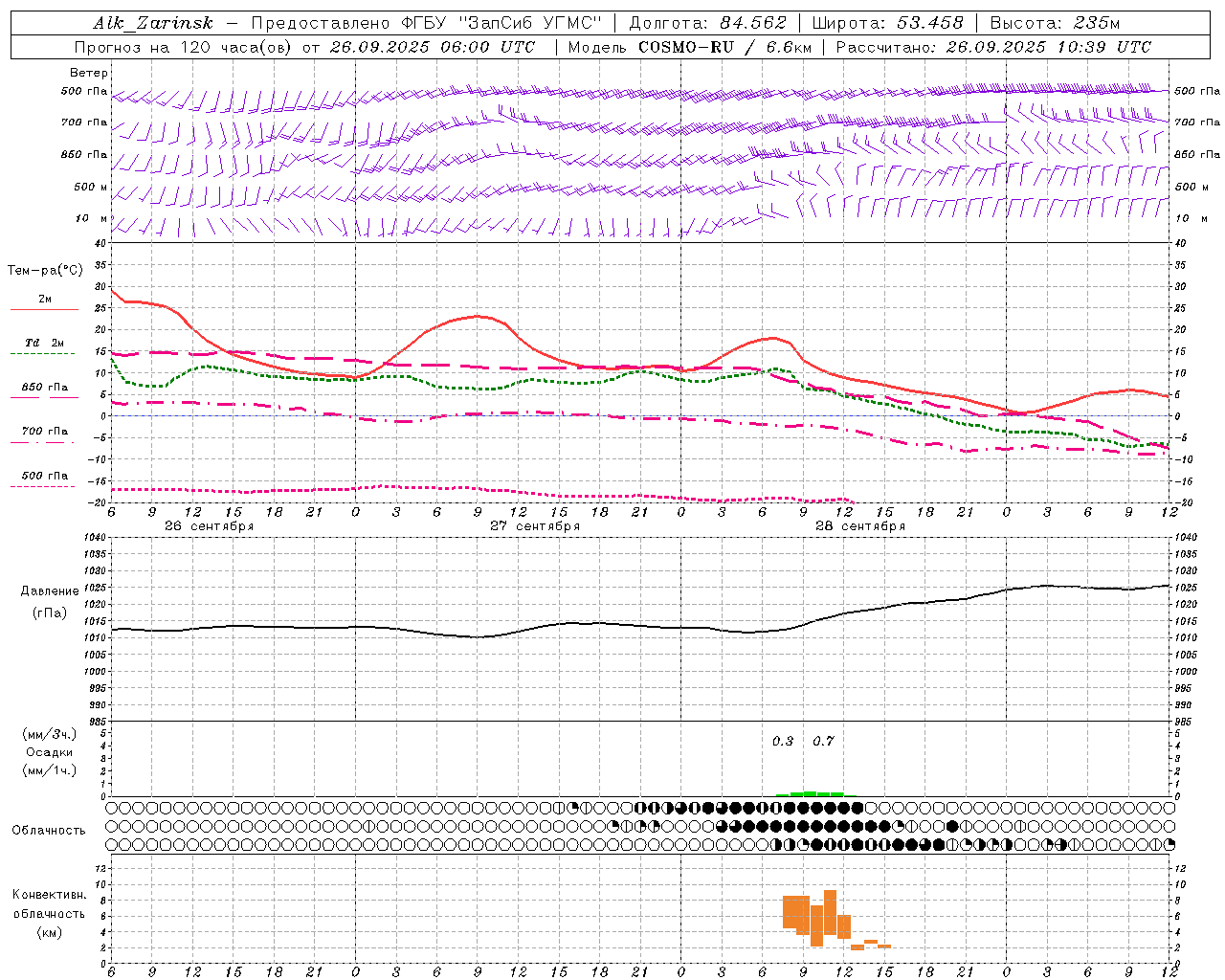Click the '0.7' precipitation amount value

click(x=823, y=741)
